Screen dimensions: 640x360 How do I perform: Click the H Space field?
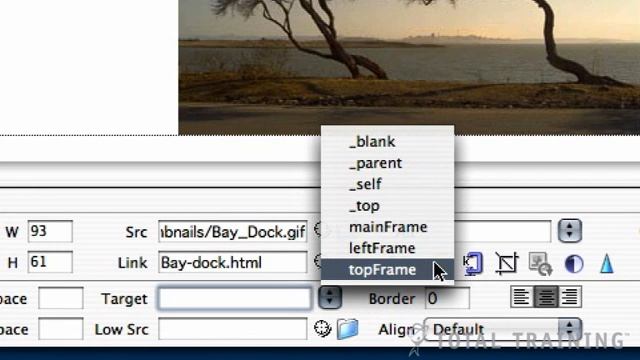coord(61,329)
